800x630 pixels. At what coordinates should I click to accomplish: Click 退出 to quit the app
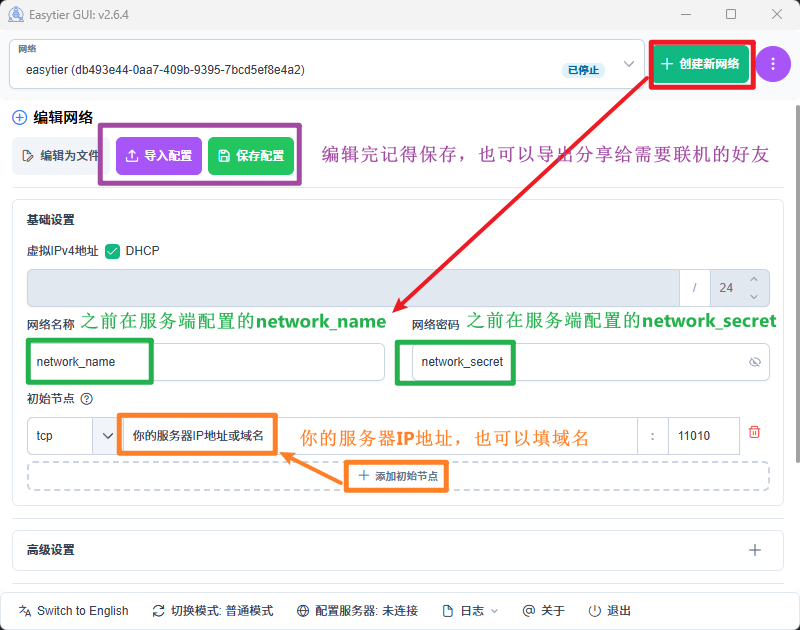(x=609, y=611)
